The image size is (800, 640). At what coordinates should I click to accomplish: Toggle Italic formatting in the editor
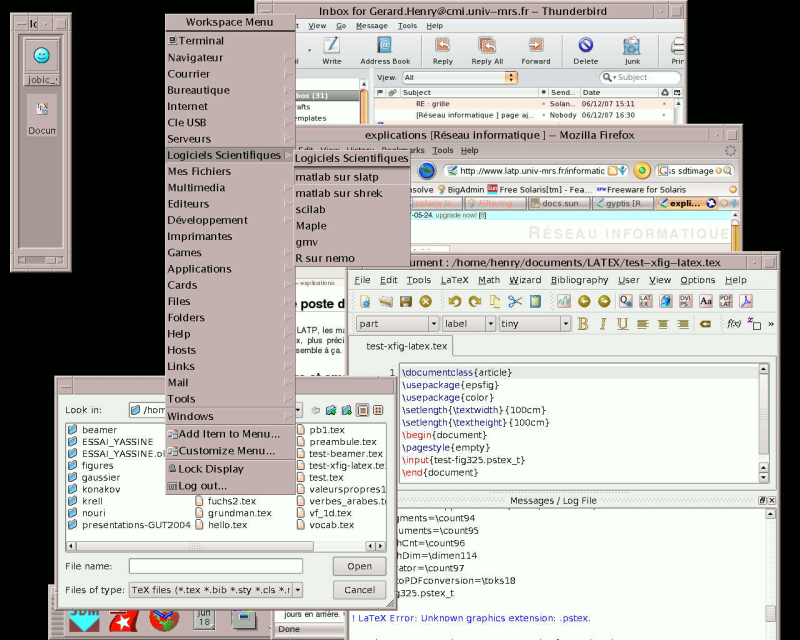click(x=602, y=323)
